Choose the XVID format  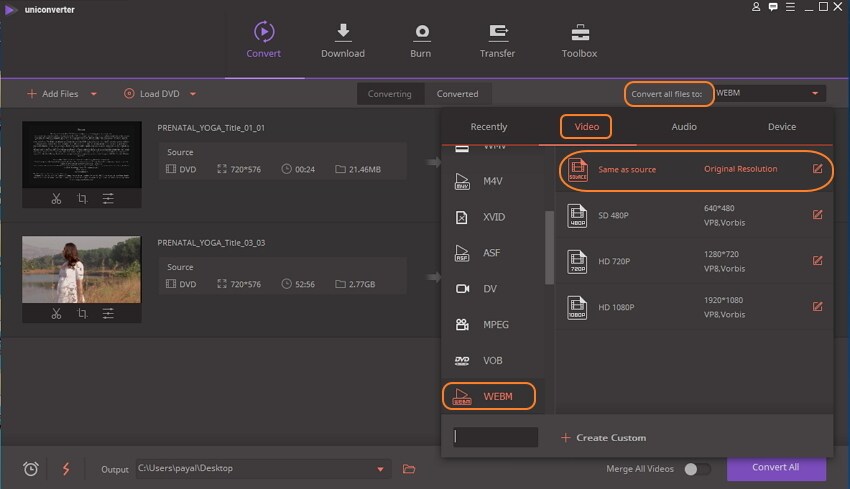492,217
